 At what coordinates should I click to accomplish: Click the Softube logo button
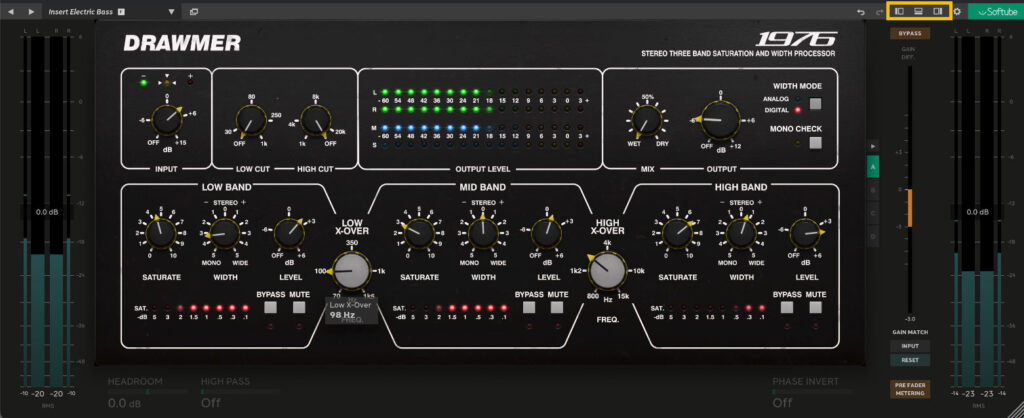point(995,11)
